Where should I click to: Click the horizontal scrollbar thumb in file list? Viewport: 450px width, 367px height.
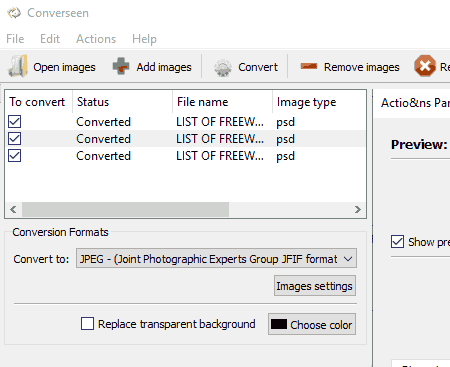pos(125,209)
